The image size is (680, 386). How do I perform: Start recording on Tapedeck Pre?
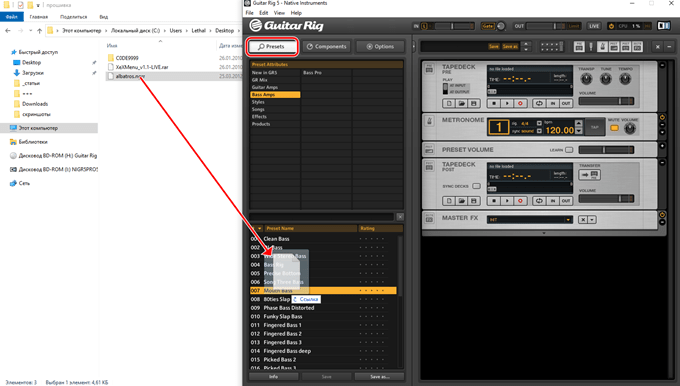520,104
